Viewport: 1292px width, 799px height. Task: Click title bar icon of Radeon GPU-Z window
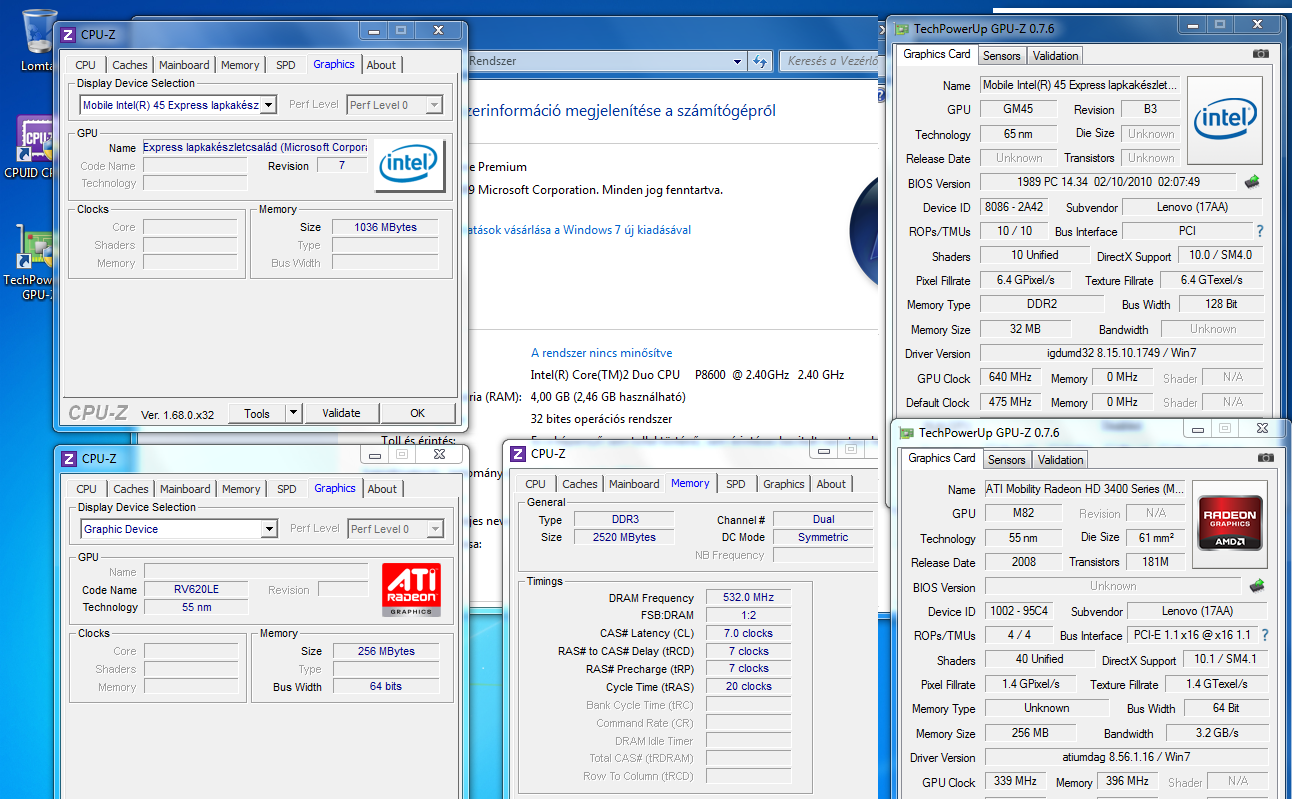pos(906,433)
